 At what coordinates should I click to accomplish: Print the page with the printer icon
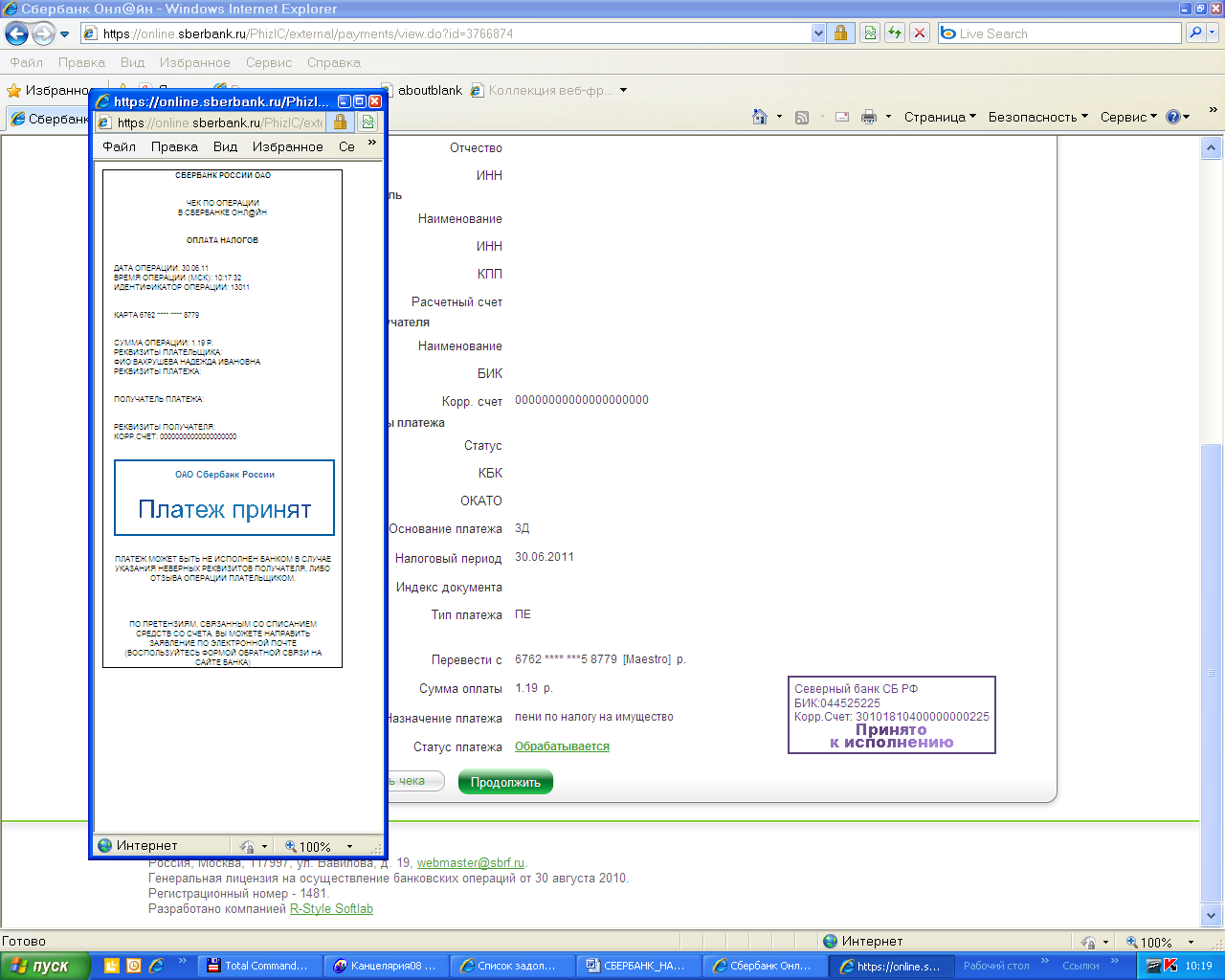pos(869,117)
